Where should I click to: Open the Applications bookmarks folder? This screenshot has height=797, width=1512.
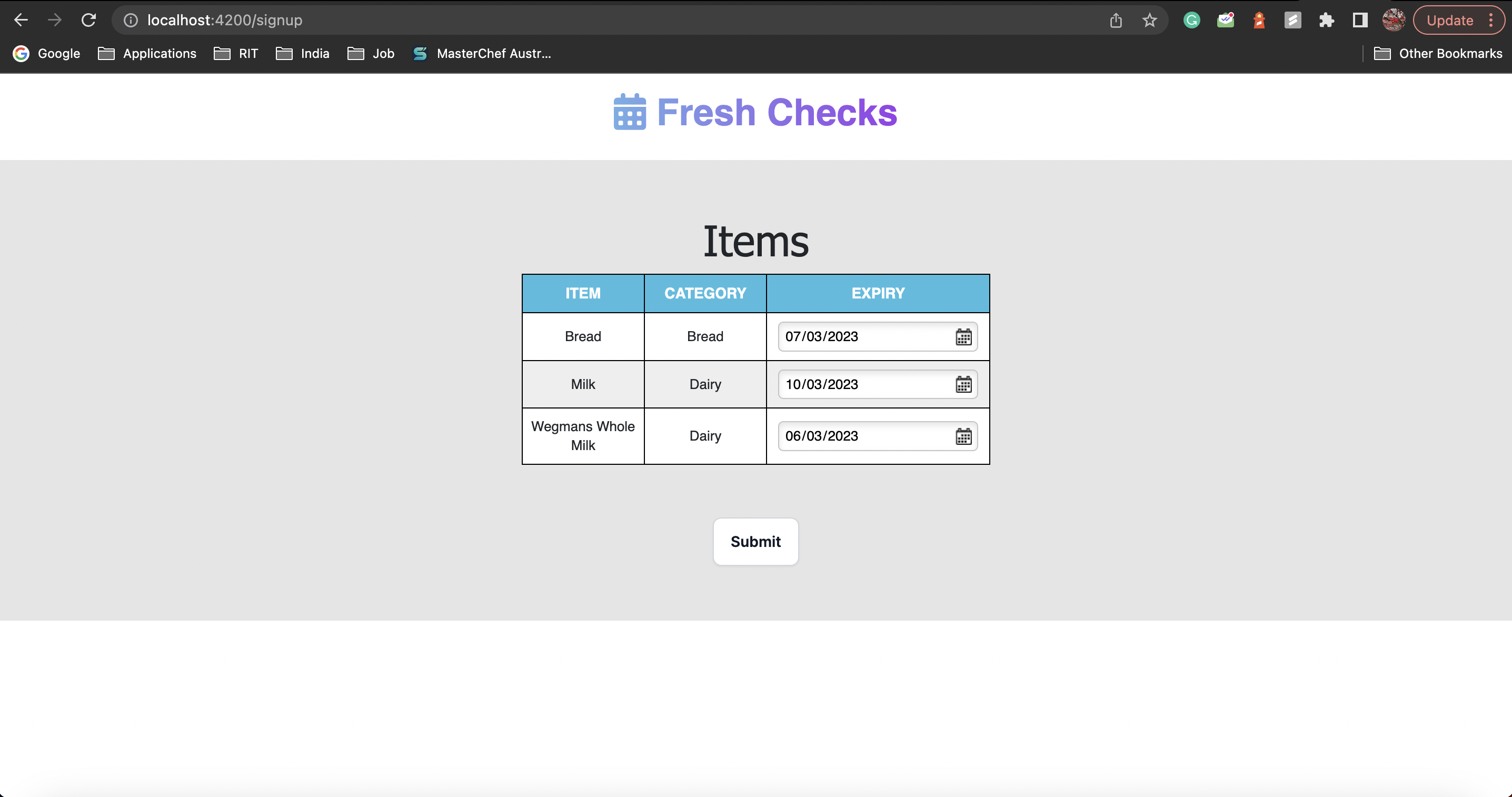coord(147,53)
